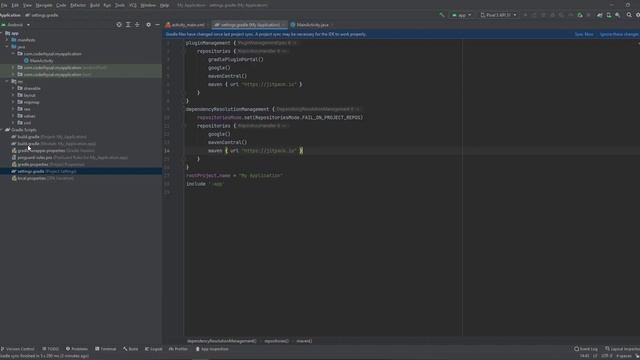
Task: Collapse the res folder
Action: (x=7, y=81)
